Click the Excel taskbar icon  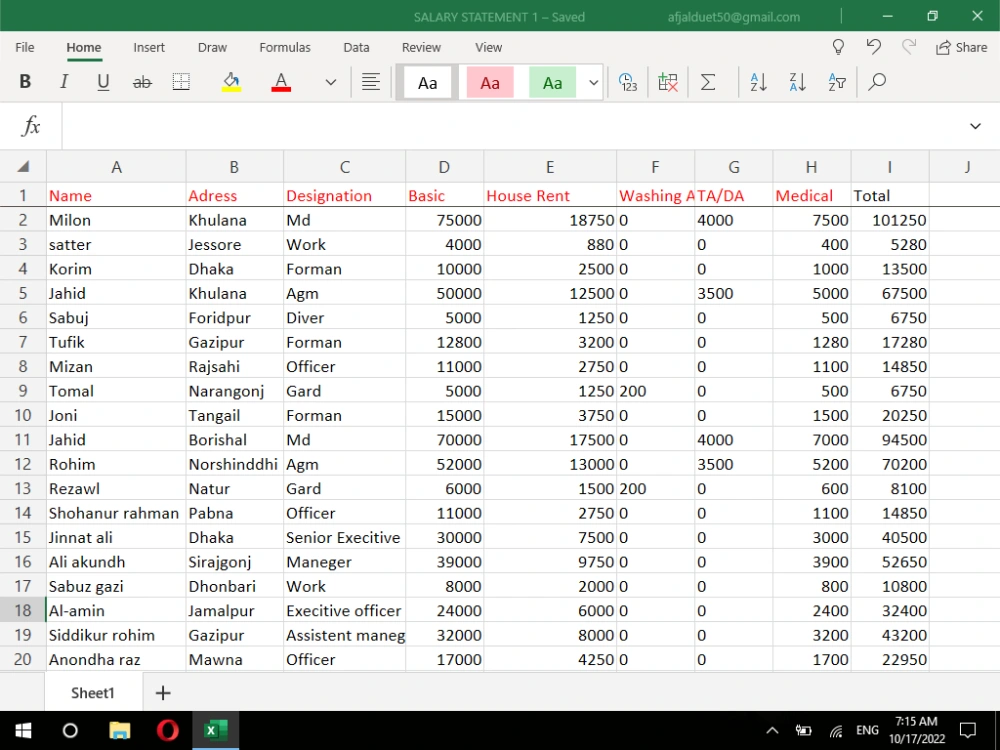[216, 730]
